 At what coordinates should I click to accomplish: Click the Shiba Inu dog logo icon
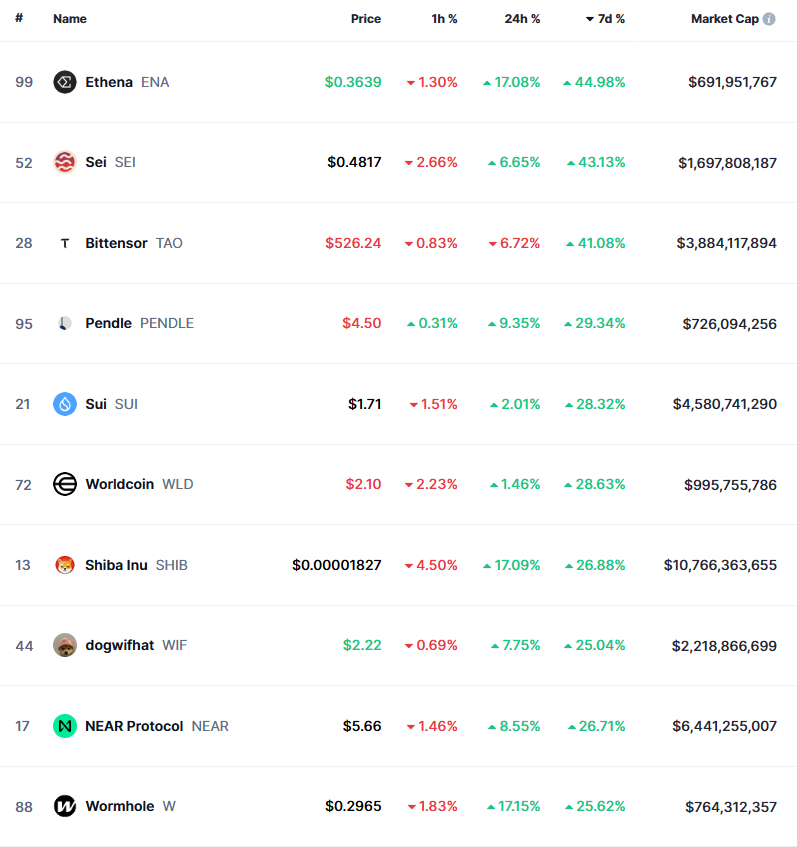65,565
